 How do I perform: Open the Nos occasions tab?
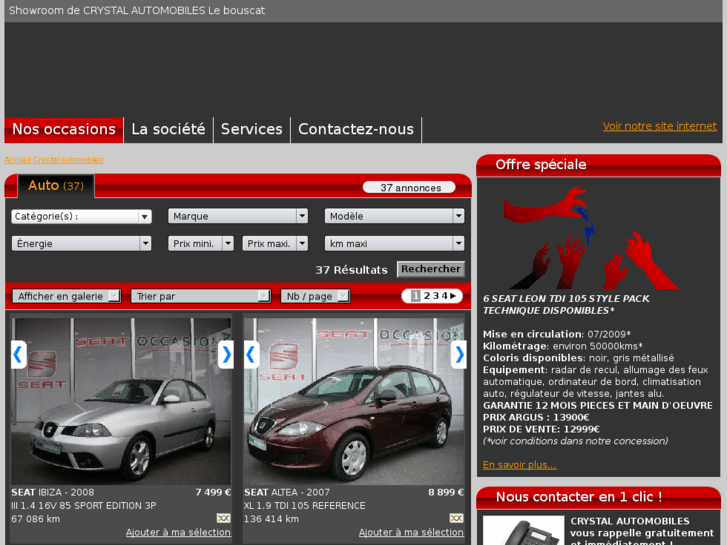coord(64,129)
